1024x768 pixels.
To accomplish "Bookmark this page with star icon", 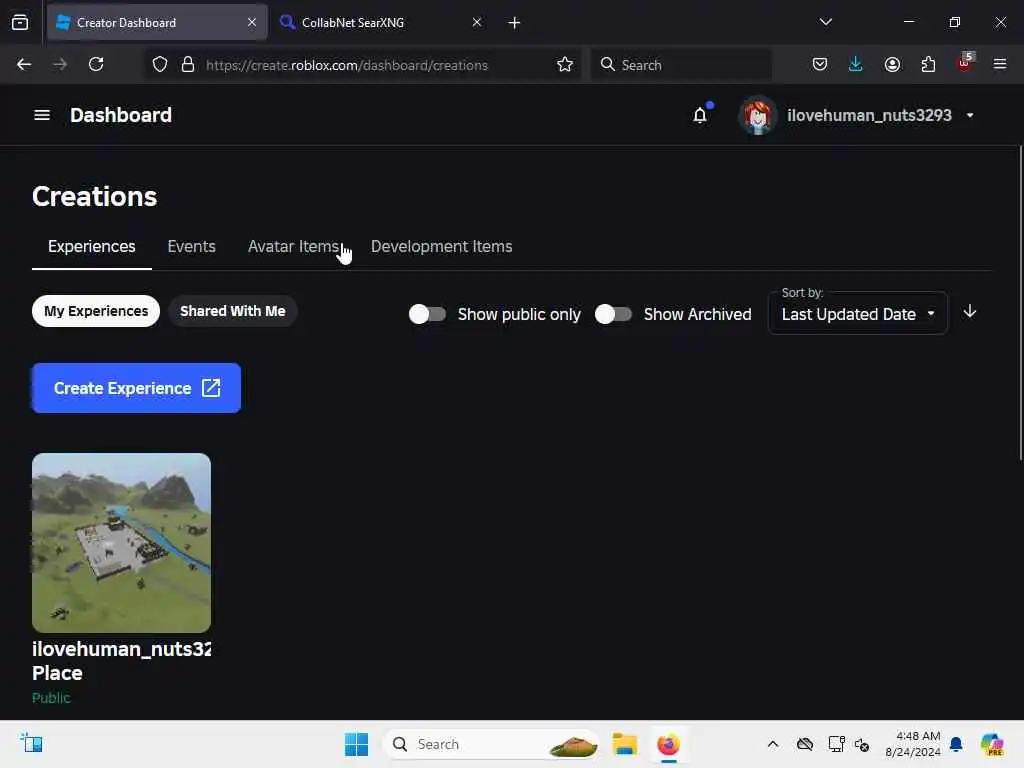I will tap(565, 64).
